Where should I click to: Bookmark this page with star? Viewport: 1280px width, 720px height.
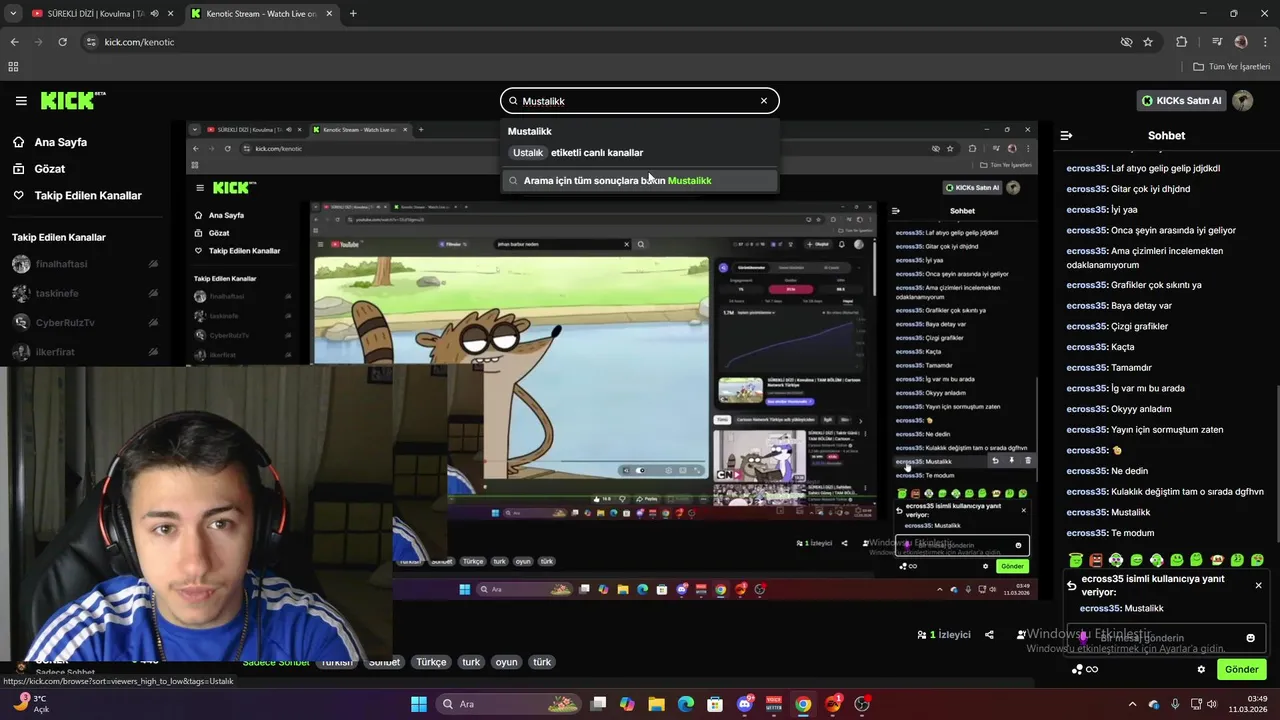click(1148, 42)
